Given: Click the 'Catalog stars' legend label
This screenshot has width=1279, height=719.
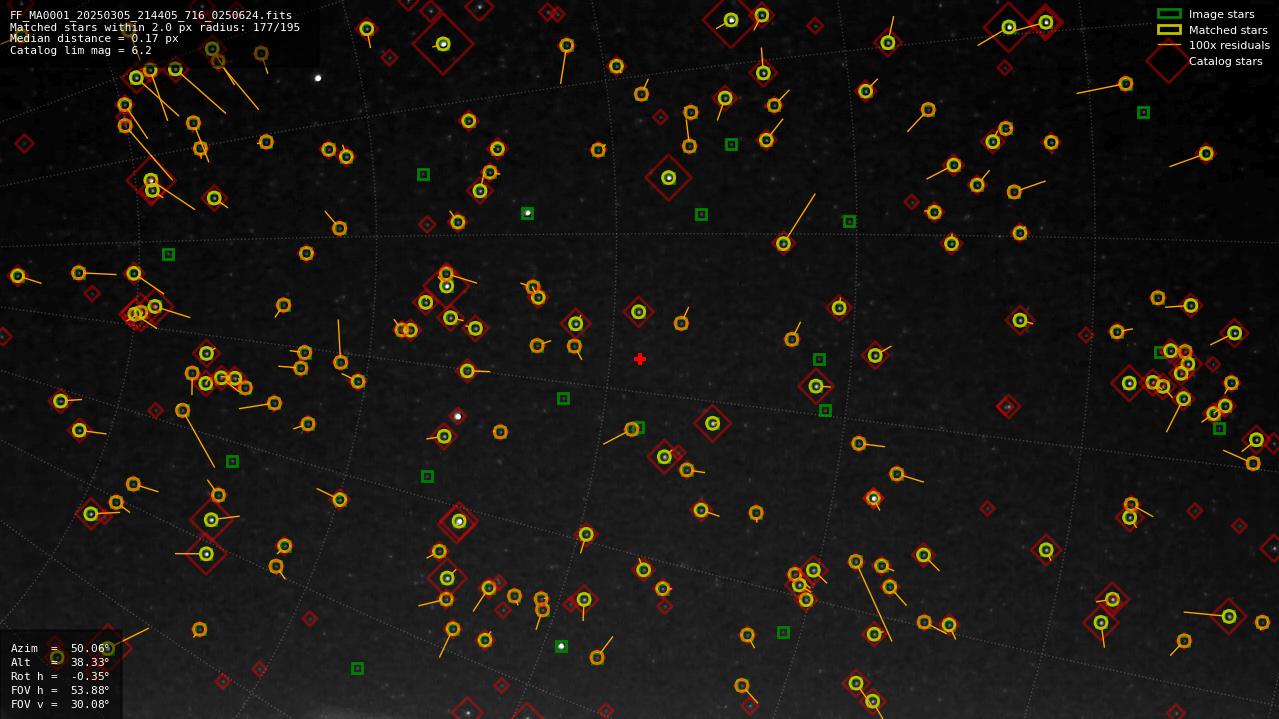Looking at the screenshot, I should (x=1225, y=61).
